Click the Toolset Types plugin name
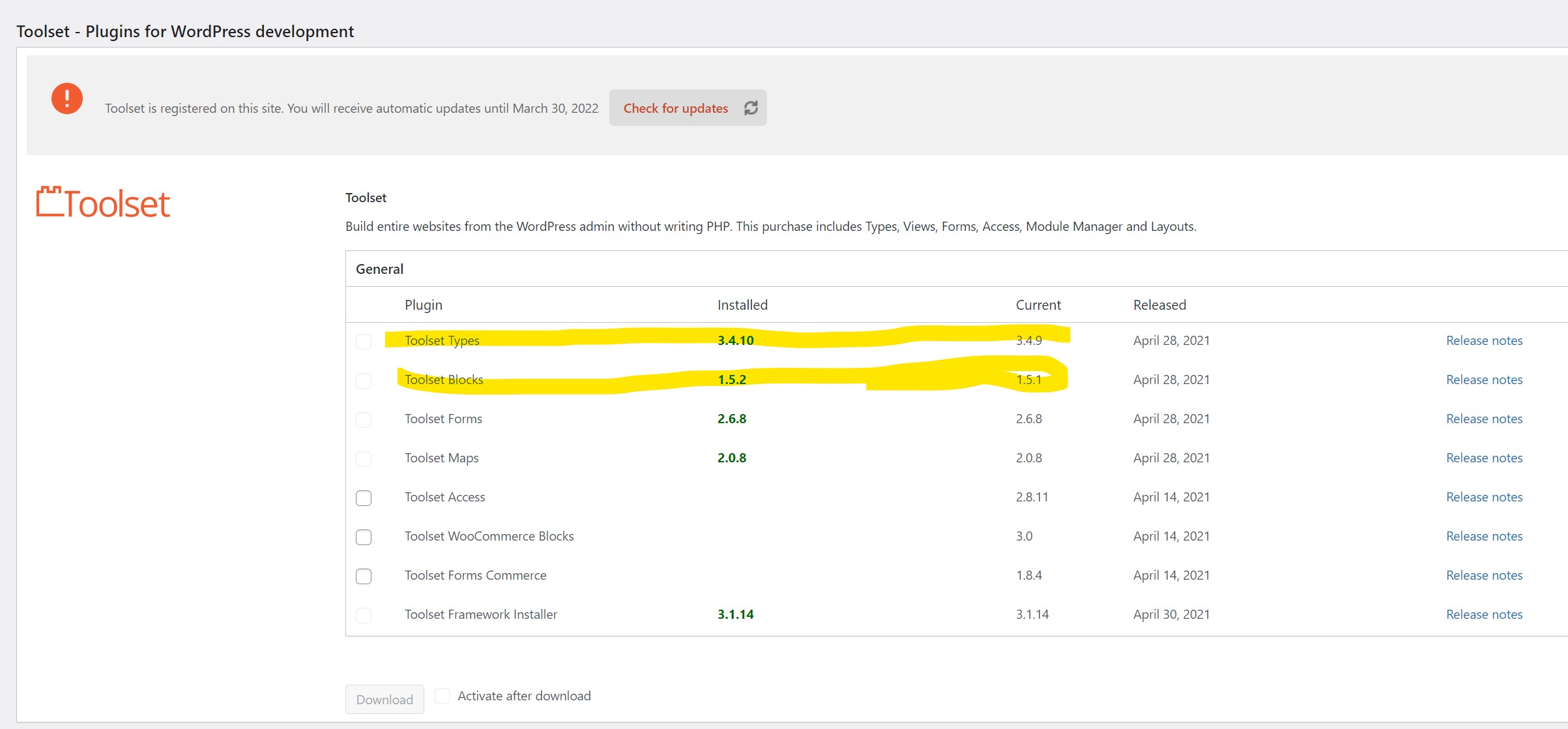The image size is (1568, 729). point(442,340)
